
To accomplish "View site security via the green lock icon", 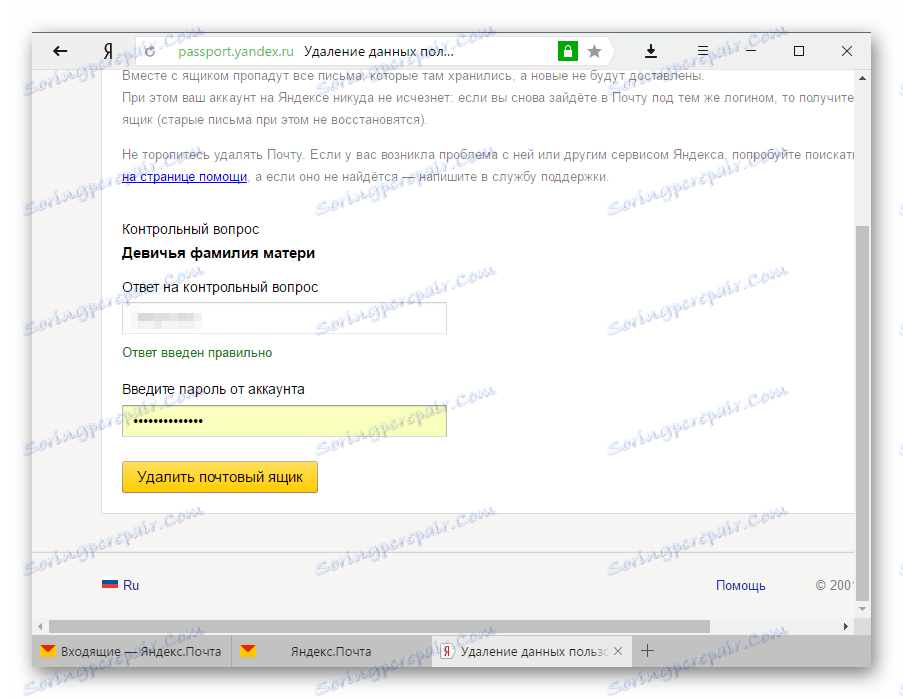I will (567, 51).
